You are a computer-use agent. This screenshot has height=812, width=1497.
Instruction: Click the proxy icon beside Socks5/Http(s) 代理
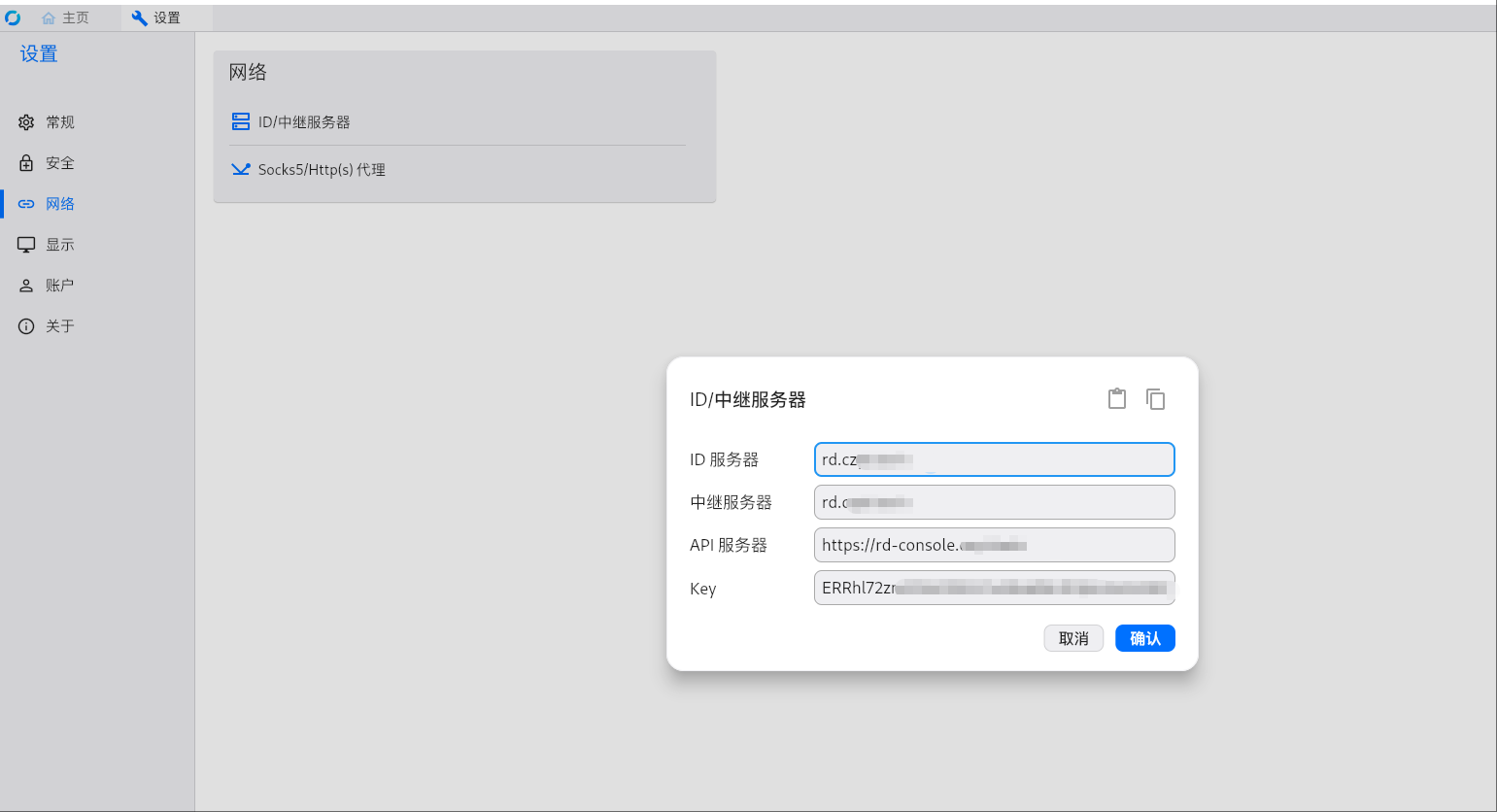241,169
